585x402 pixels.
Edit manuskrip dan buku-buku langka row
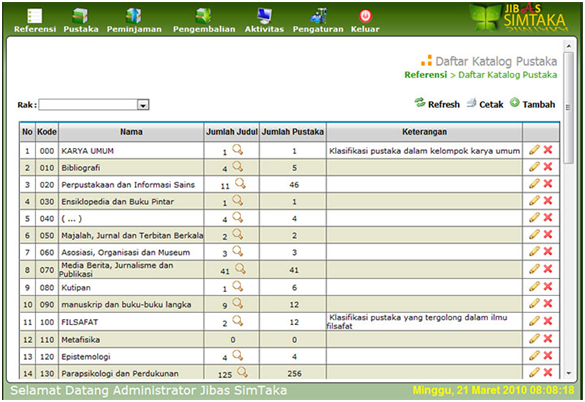[534, 303]
